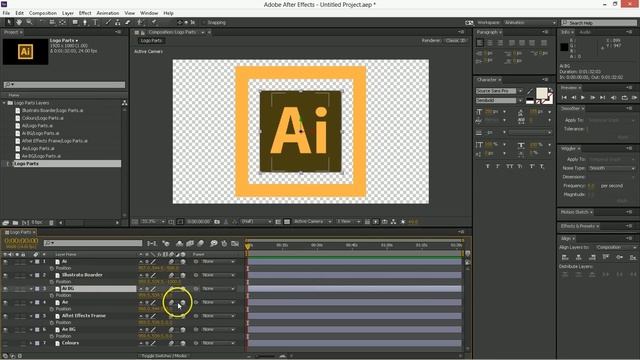640x360 pixels.
Task: Hide the After Effects Frame layer eye
Action: pyautogui.click(x=5, y=316)
